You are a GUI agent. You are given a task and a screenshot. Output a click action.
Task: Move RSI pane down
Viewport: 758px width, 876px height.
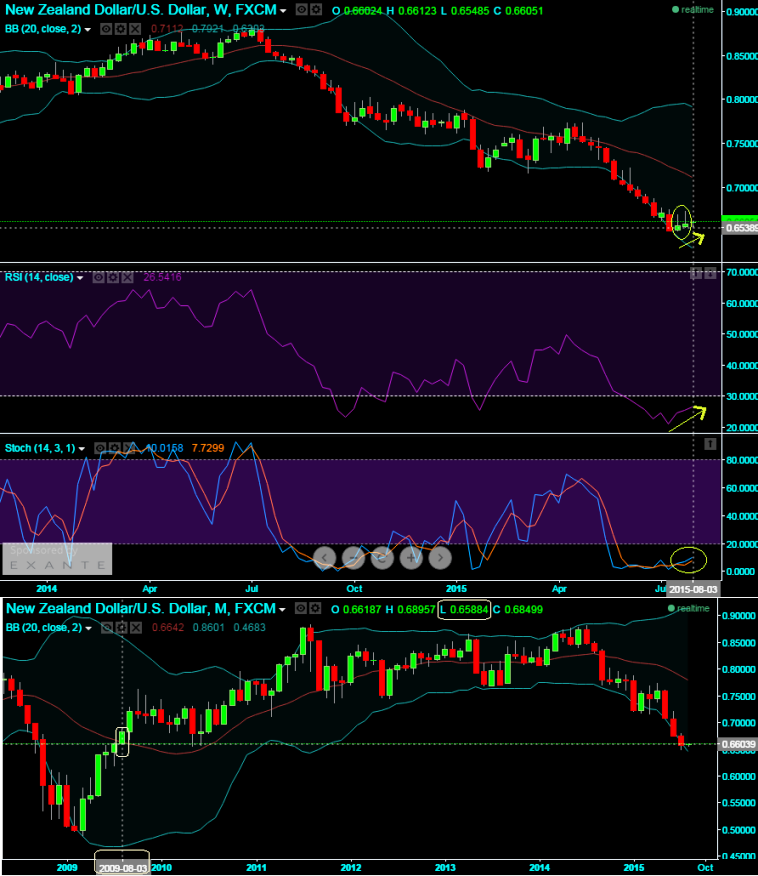click(x=709, y=273)
